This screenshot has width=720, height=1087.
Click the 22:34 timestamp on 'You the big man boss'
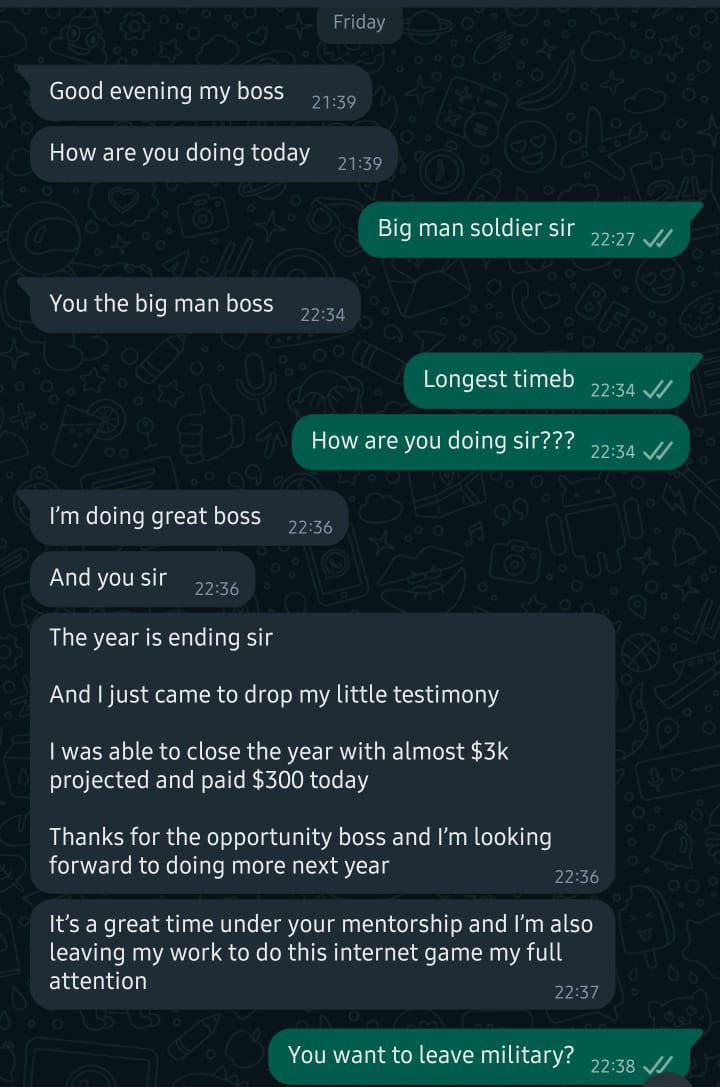[322, 315]
